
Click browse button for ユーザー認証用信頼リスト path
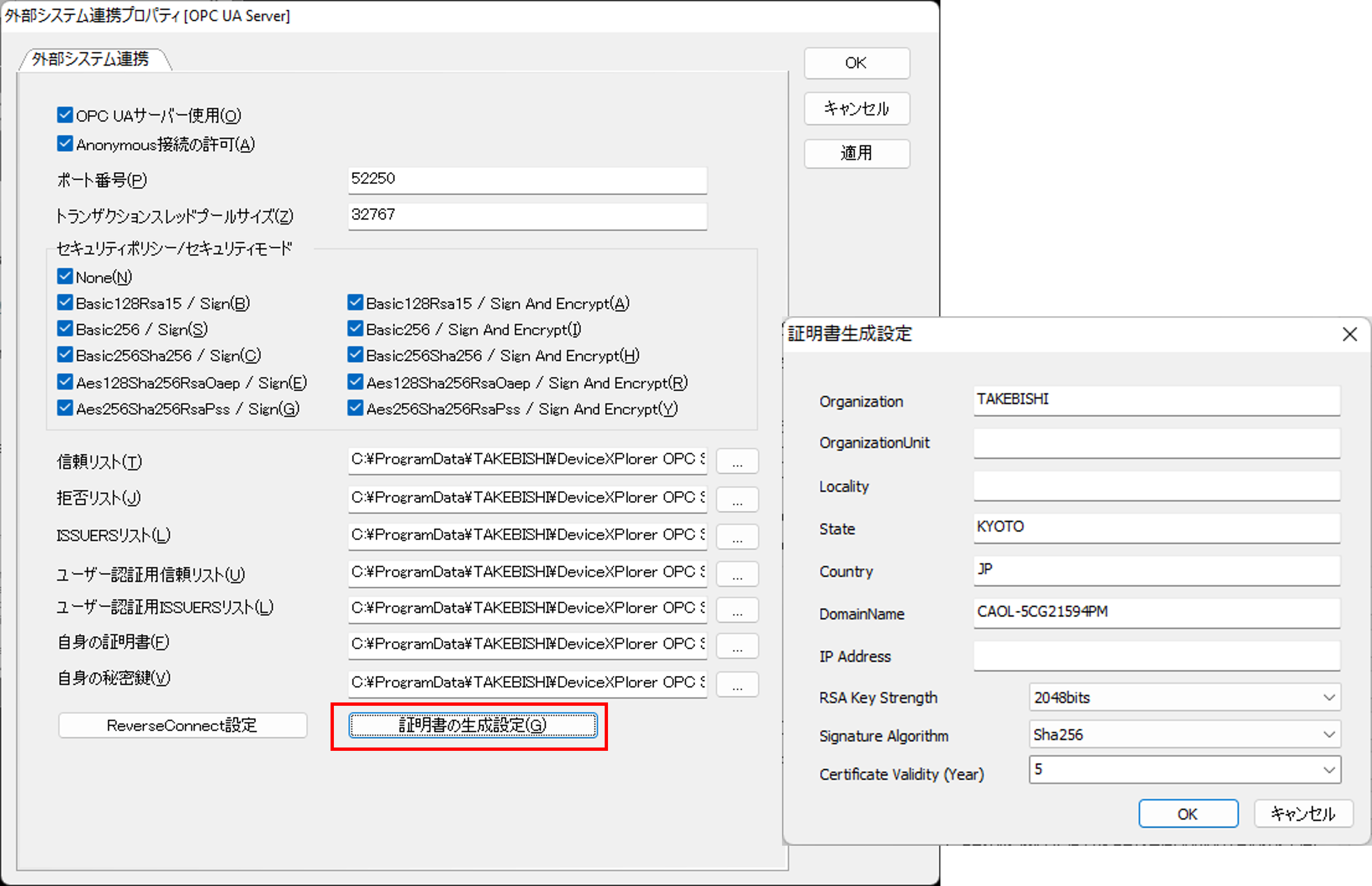(x=737, y=574)
